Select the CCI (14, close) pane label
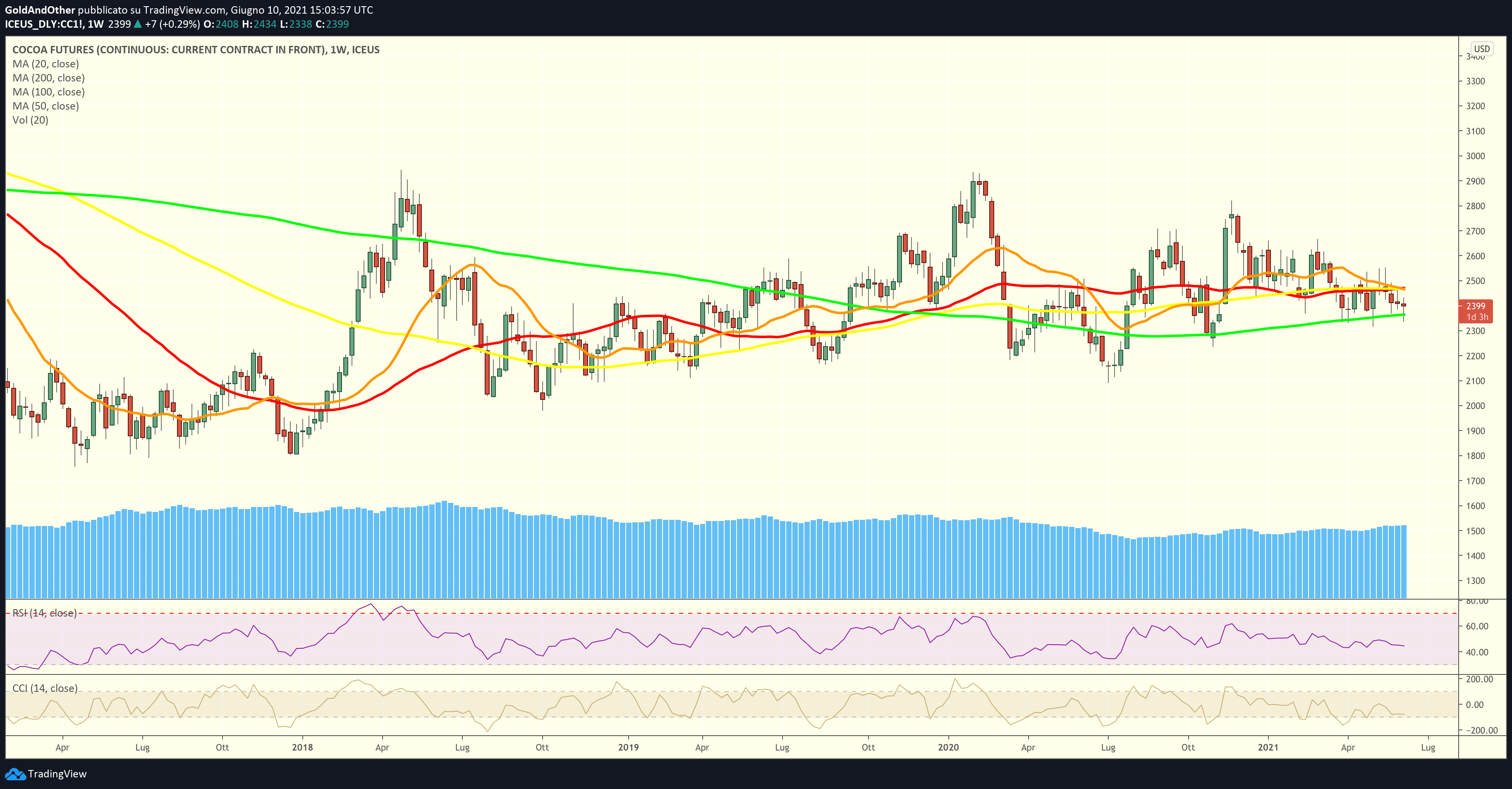This screenshot has width=1512, height=789. click(45, 688)
